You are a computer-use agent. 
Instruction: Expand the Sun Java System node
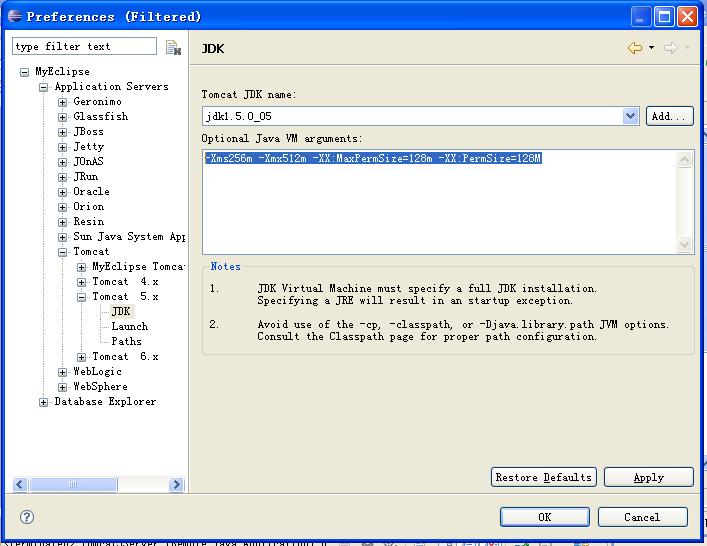pos(62,237)
